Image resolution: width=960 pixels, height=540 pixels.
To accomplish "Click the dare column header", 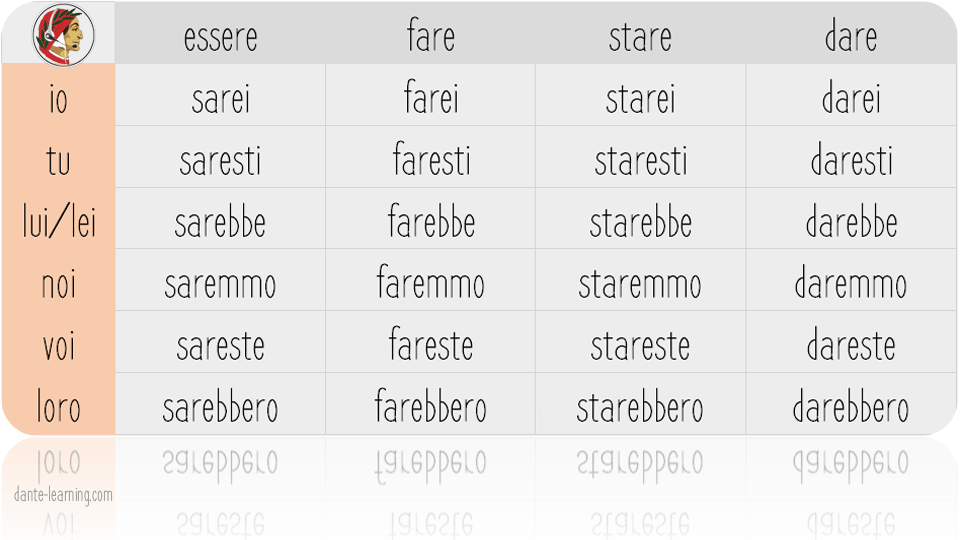I will click(x=851, y=37).
